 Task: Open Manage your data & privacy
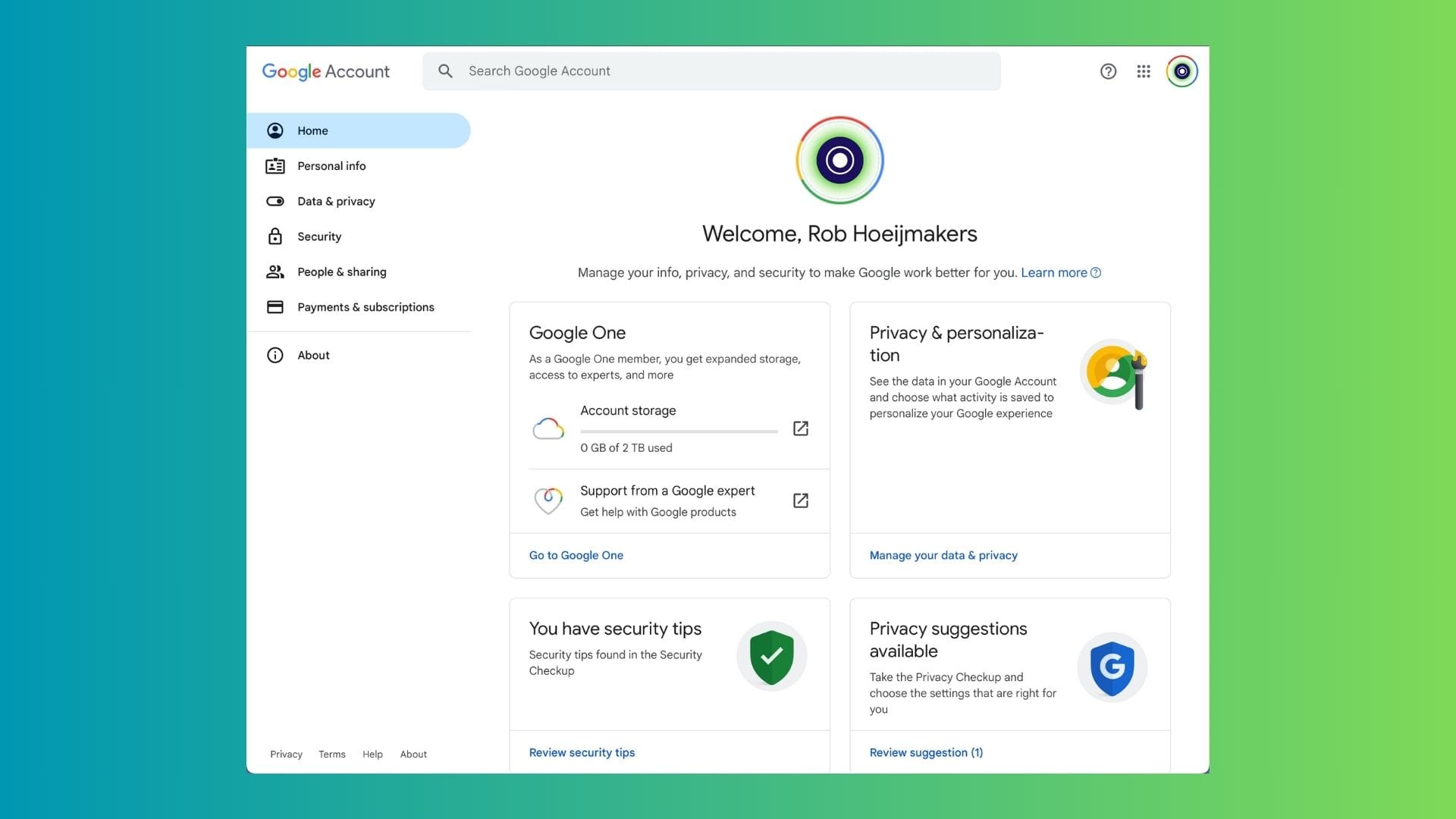tap(943, 555)
